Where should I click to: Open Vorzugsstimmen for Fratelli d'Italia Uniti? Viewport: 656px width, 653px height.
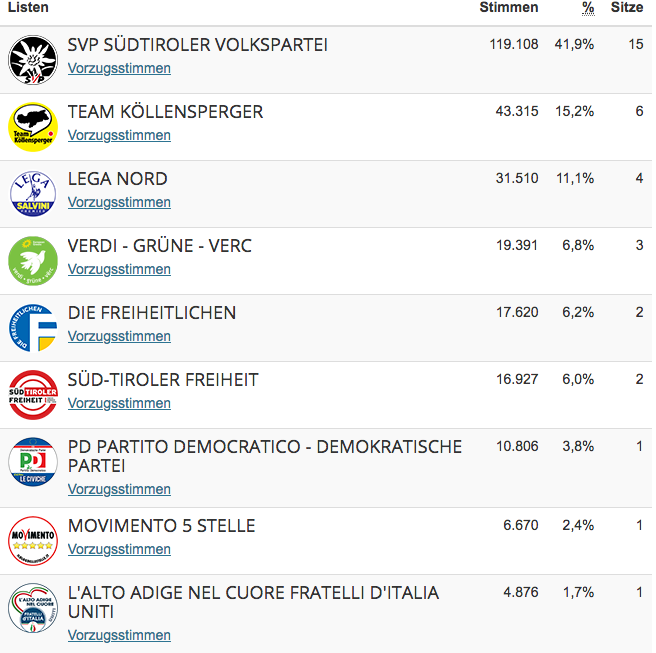[x=119, y=635]
